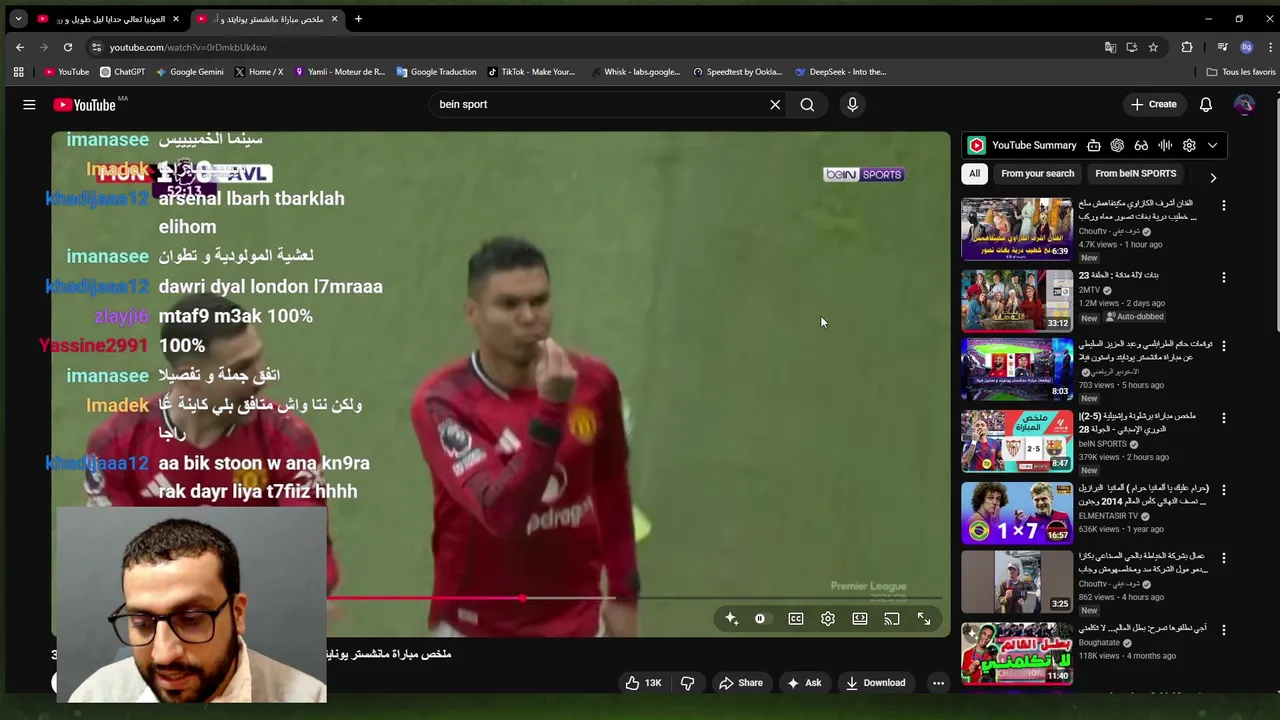Click the translate page icon in address bar

[1110, 47]
